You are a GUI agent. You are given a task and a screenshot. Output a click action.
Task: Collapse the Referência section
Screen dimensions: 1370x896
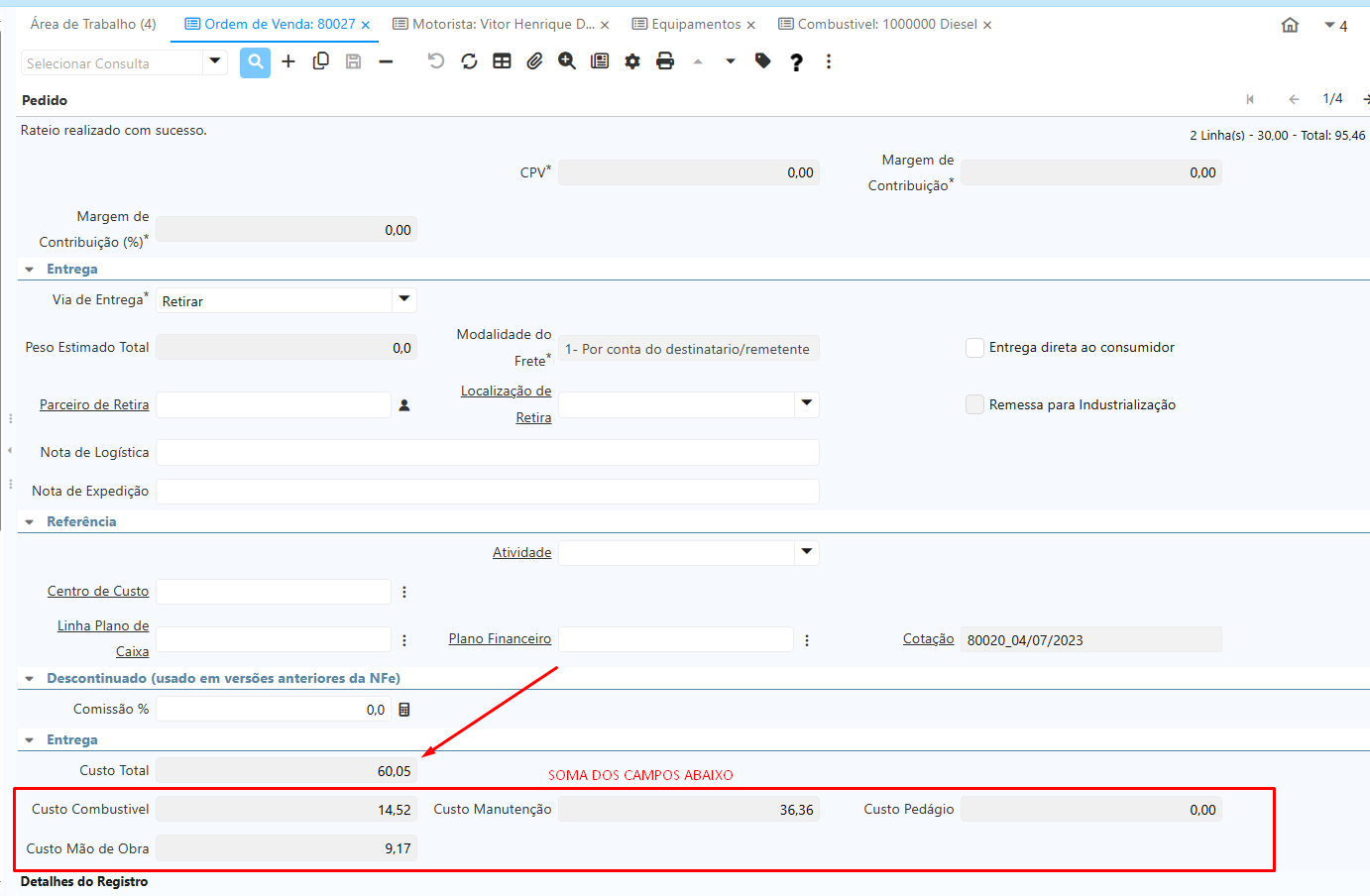[30, 522]
